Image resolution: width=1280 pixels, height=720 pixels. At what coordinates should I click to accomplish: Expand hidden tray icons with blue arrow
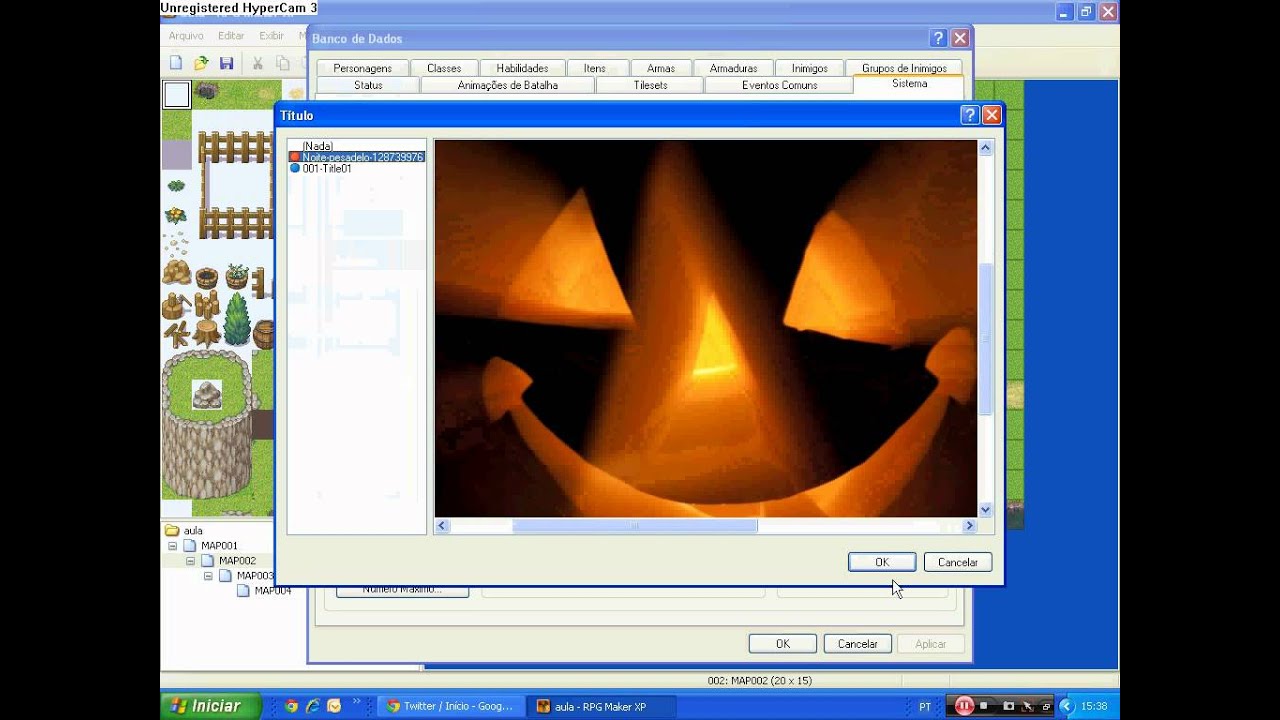coord(1066,706)
